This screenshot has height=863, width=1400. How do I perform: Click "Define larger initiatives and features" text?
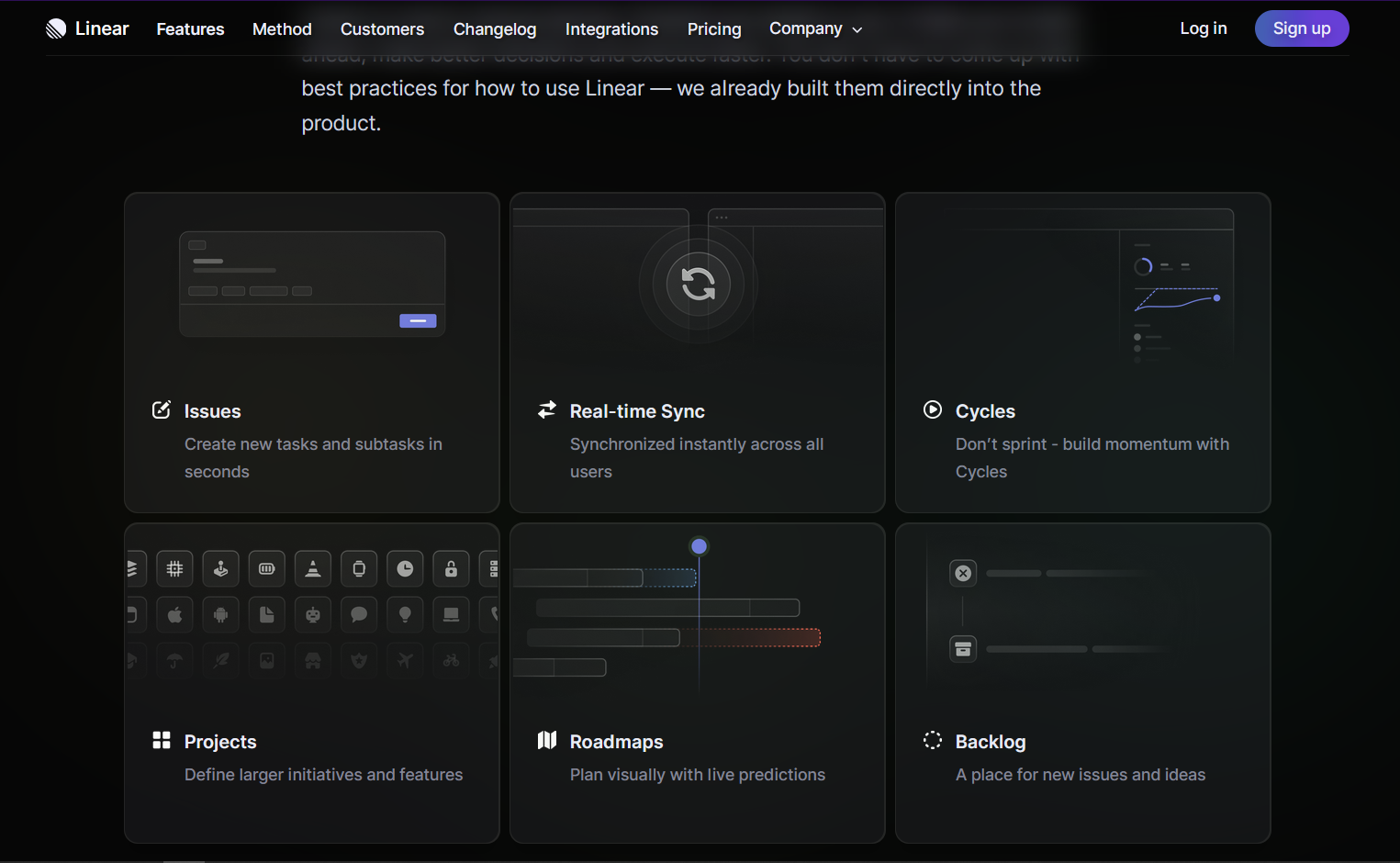(323, 775)
